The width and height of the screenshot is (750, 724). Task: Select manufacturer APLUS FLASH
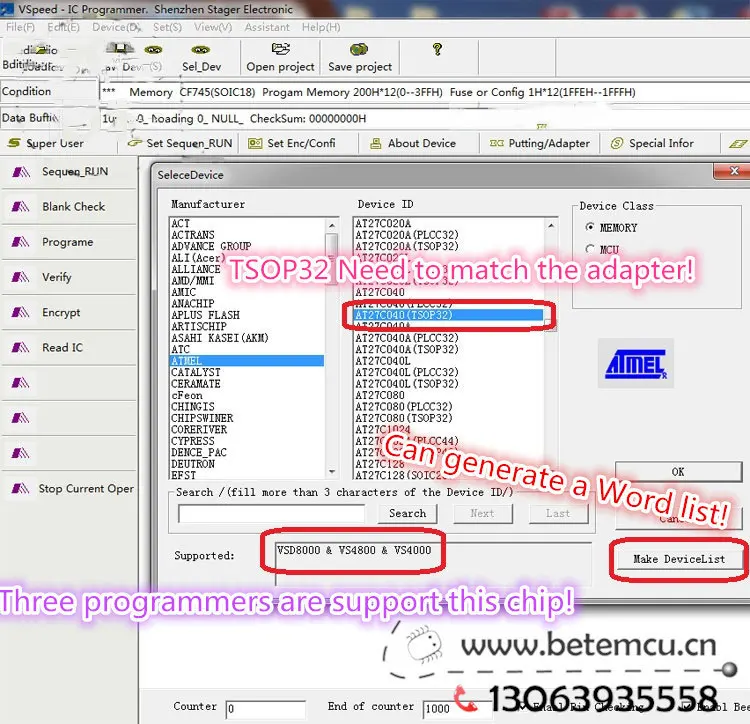point(205,315)
